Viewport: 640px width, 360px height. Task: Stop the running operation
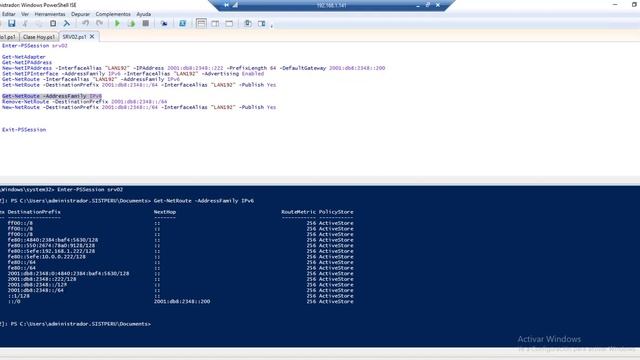[145, 24]
